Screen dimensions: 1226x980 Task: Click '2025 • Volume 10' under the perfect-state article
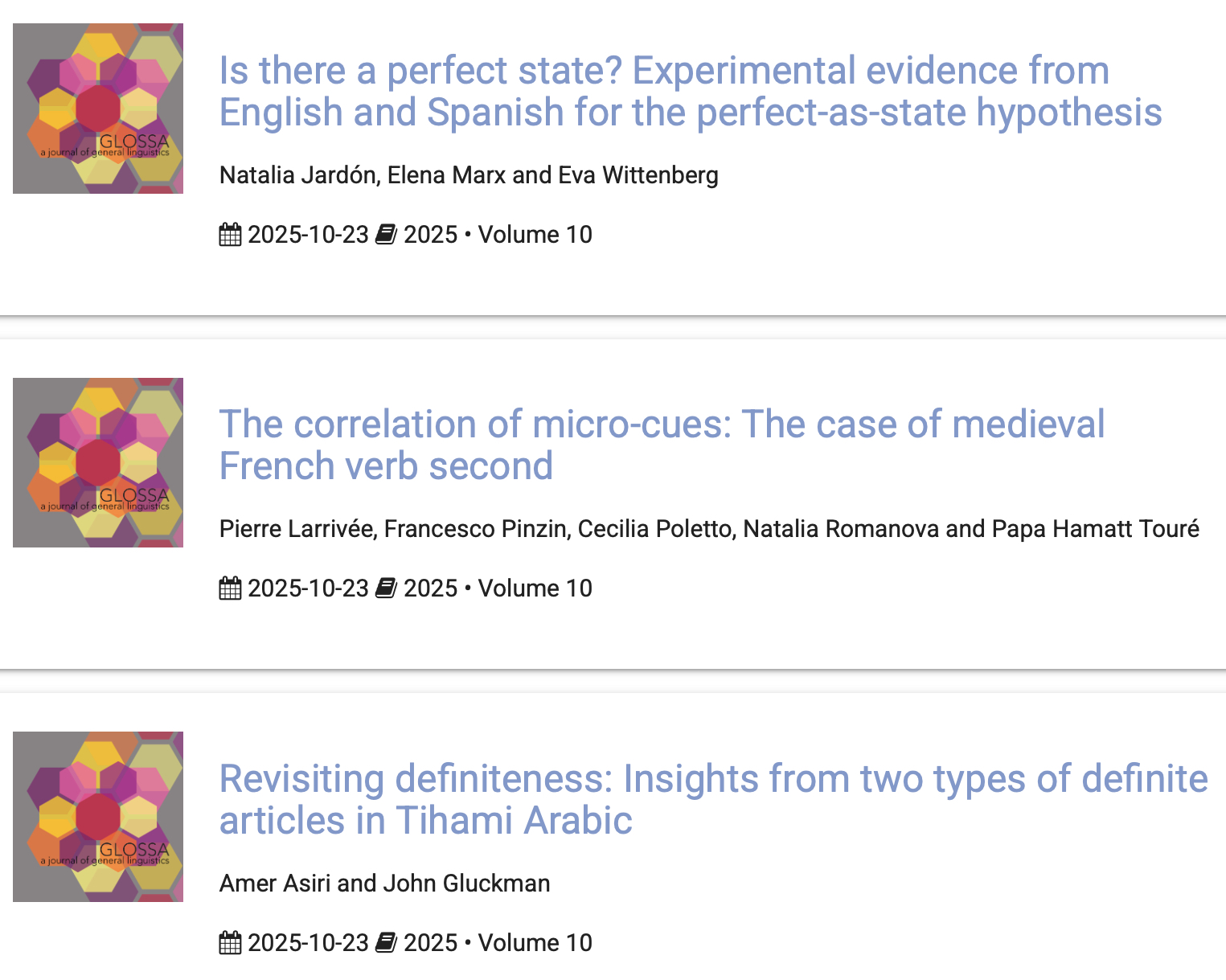498,235
